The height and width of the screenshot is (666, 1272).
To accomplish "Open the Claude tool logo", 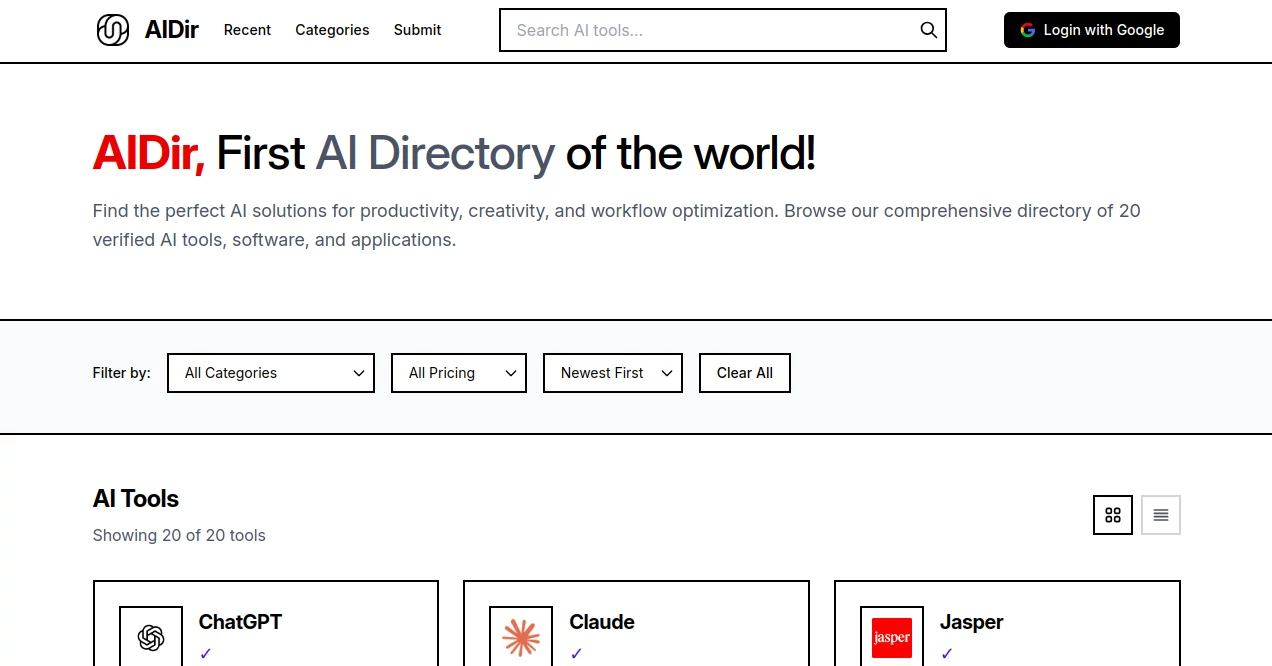I will (x=521, y=637).
